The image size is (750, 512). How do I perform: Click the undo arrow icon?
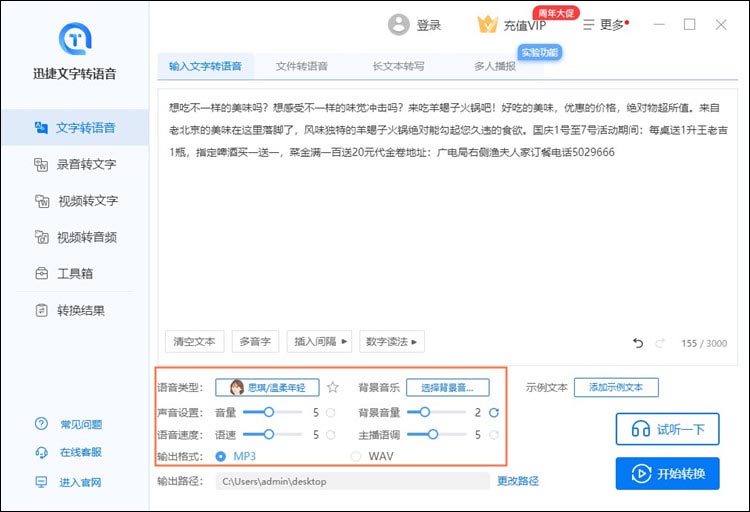pyautogui.click(x=638, y=343)
